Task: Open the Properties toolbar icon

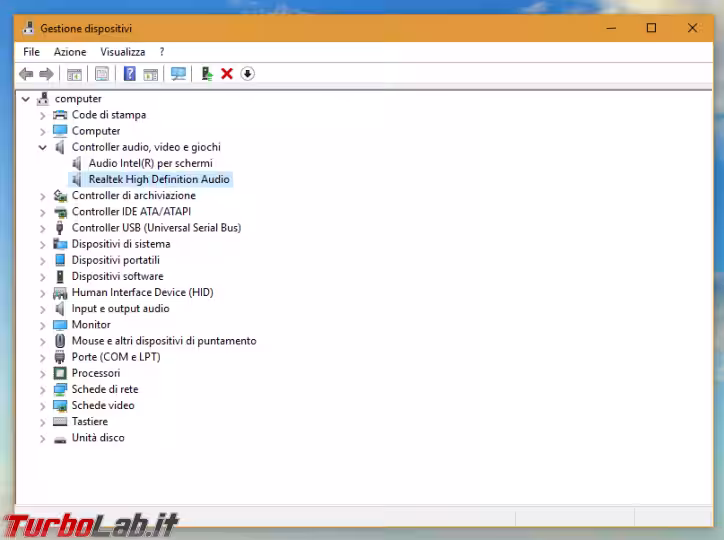Action: 102,74
